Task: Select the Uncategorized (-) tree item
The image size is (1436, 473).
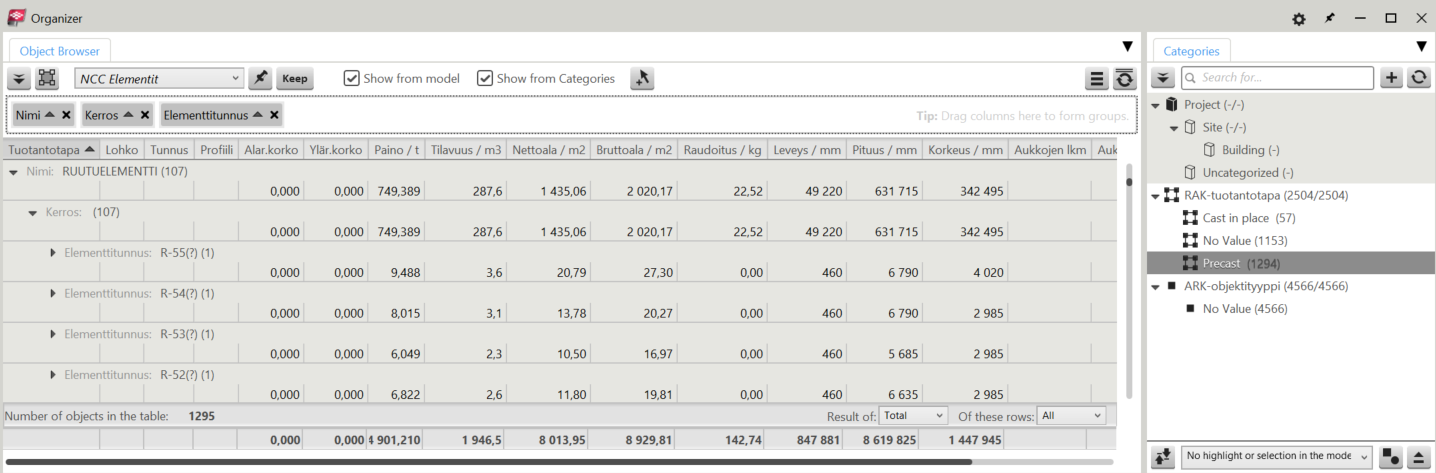Action: click(1248, 172)
